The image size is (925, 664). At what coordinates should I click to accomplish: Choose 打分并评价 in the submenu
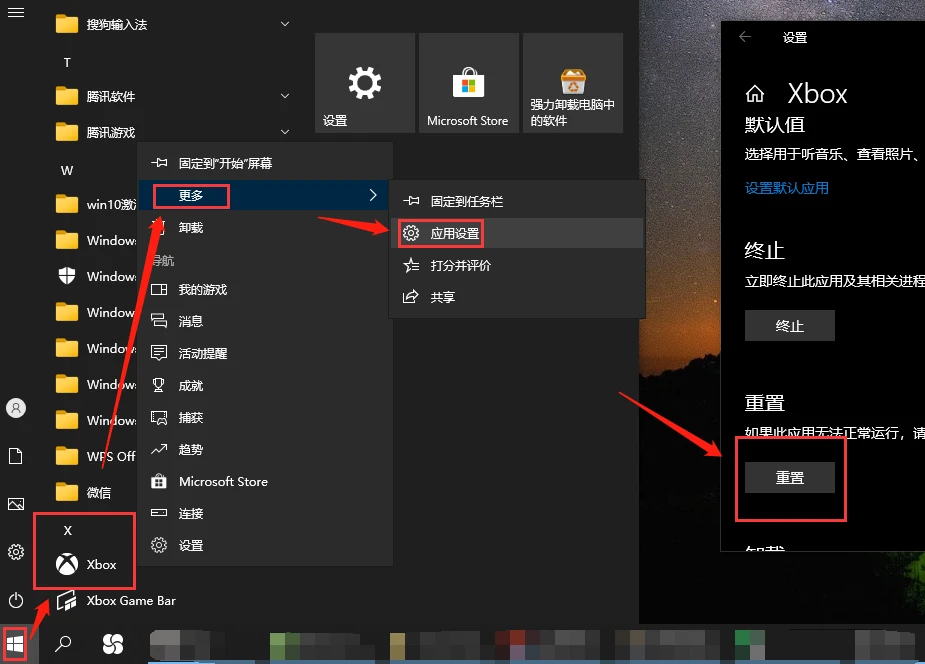(517, 265)
